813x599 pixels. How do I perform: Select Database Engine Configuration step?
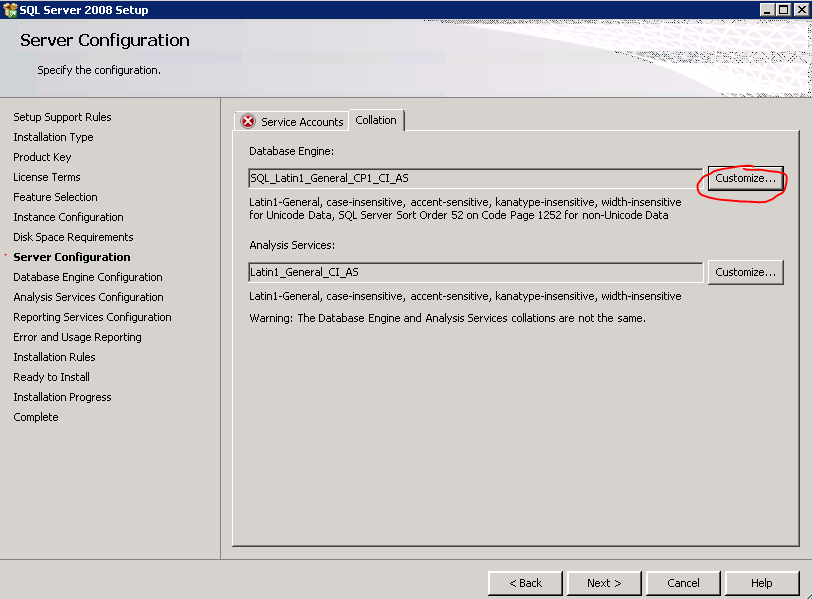pos(88,277)
